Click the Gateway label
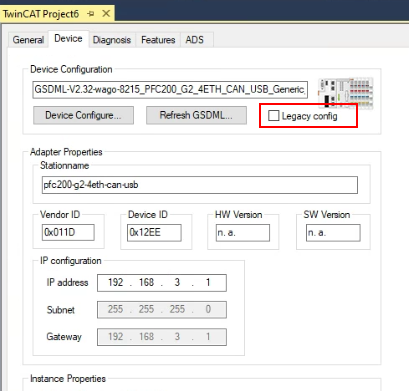Screen dimensions: 409x391 tap(64, 337)
